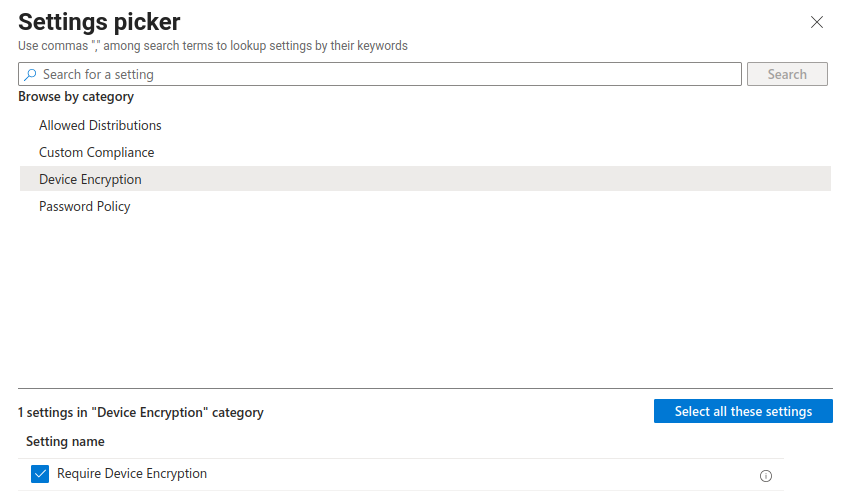The image size is (851, 497).
Task: Click the Require Device Encryption label text
Action: (x=132, y=474)
